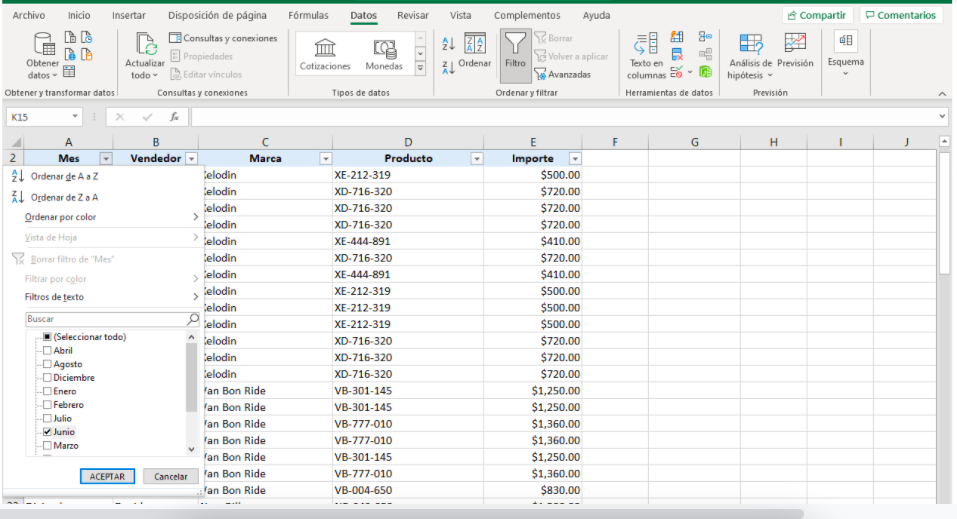
Task: Check the Diciembre checkbox
Action: tap(47, 377)
